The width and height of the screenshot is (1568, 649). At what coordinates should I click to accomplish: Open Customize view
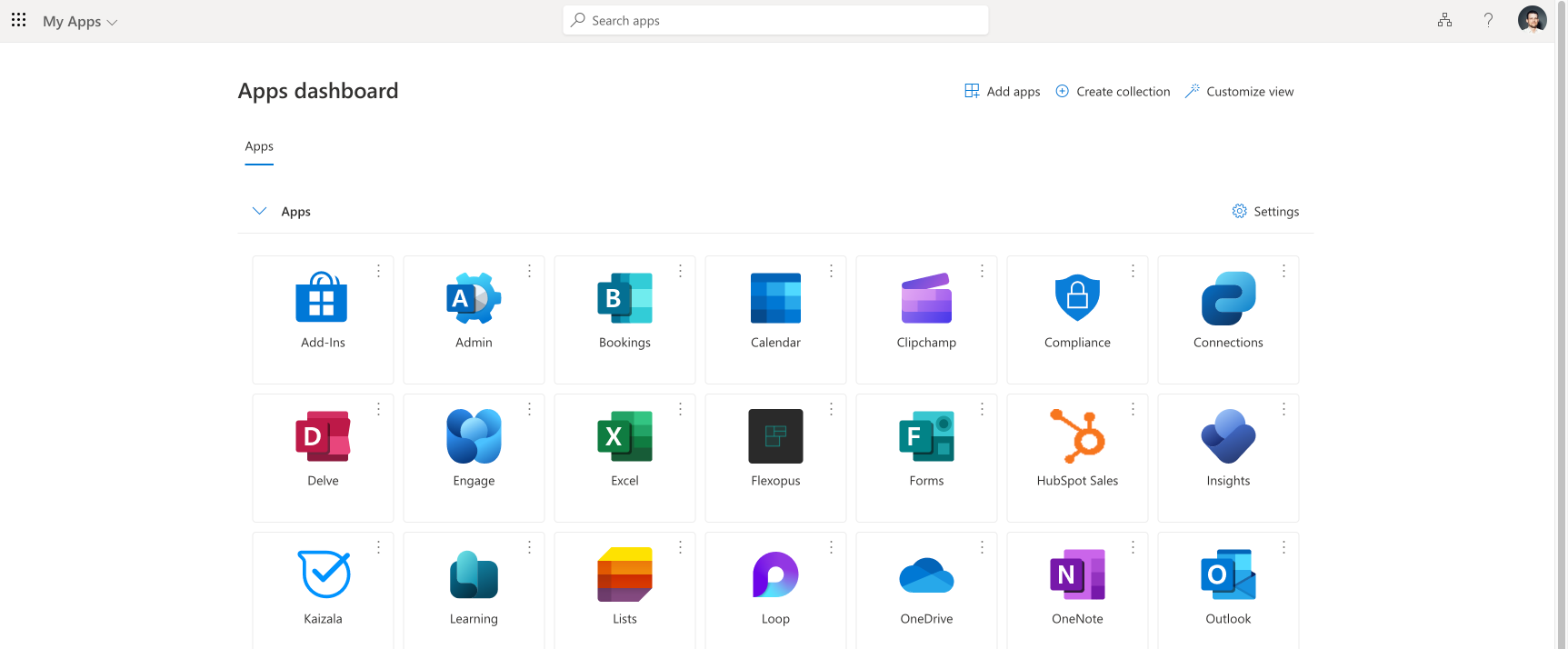click(x=1239, y=91)
